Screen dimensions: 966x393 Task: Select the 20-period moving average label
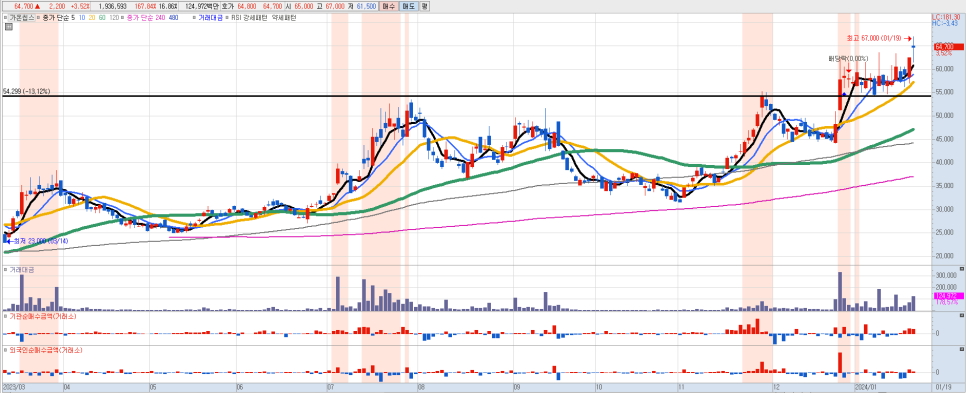click(92, 18)
